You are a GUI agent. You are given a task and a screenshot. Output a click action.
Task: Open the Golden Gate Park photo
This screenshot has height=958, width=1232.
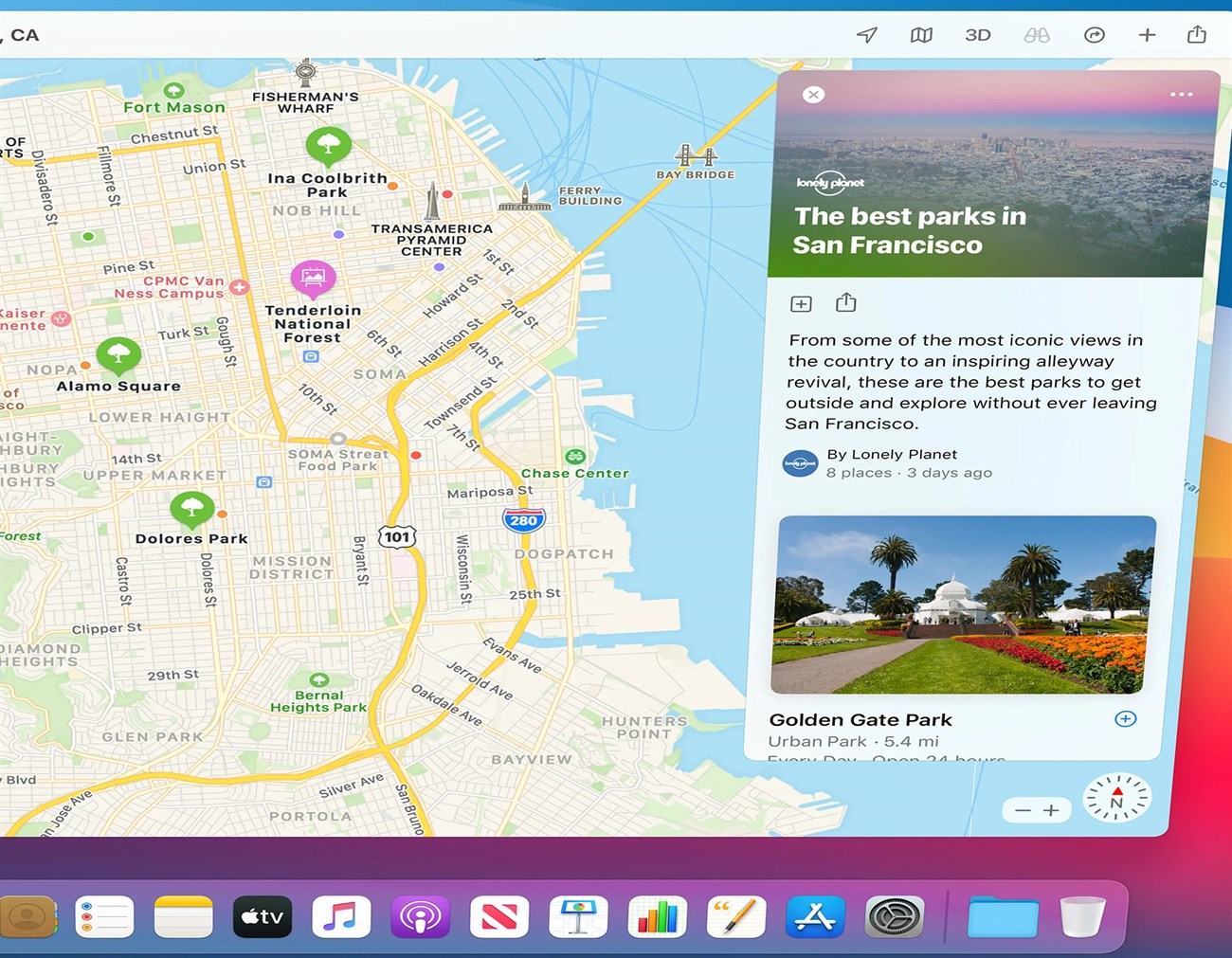tap(963, 605)
